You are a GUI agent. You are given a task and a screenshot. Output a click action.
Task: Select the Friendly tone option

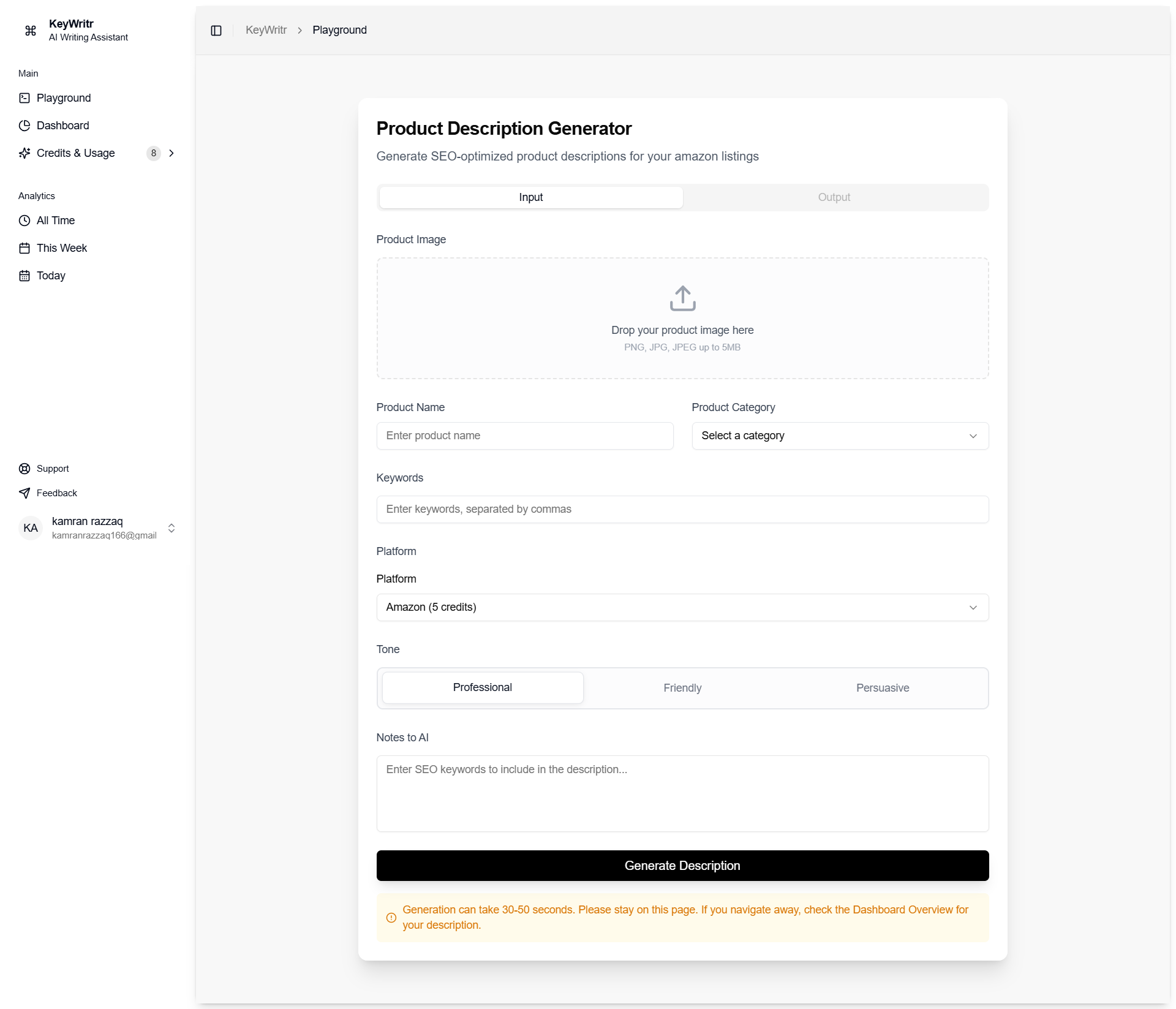click(682, 688)
